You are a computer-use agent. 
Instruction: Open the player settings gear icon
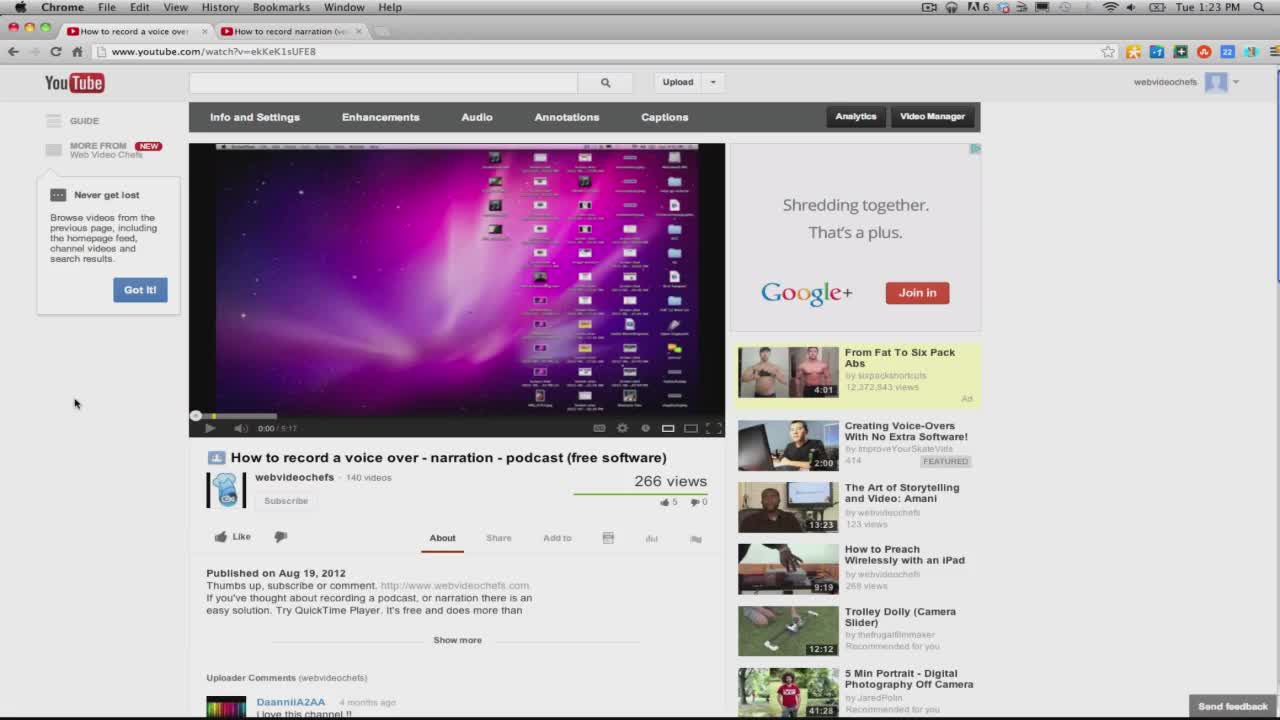point(622,428)
